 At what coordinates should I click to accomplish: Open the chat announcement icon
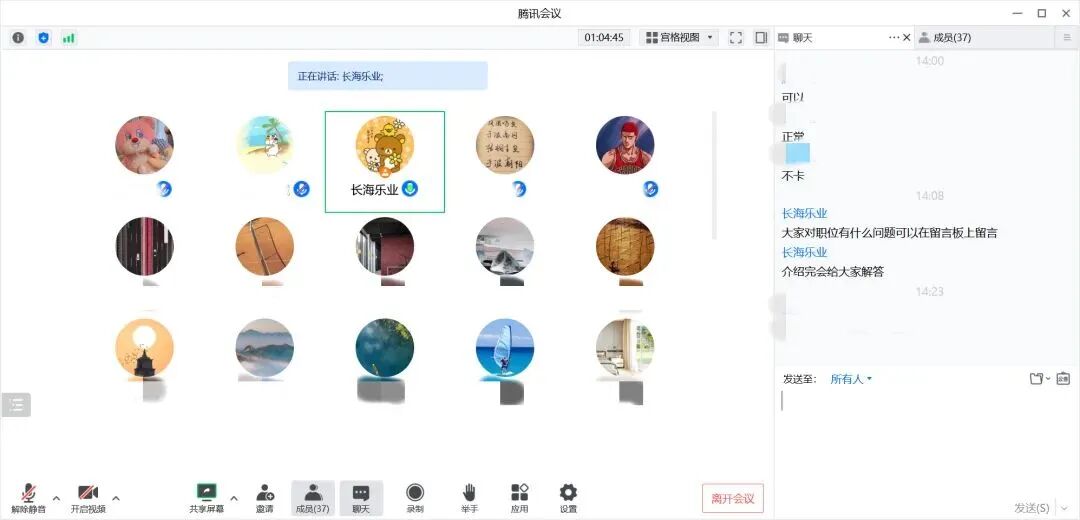pos(1063,378)
